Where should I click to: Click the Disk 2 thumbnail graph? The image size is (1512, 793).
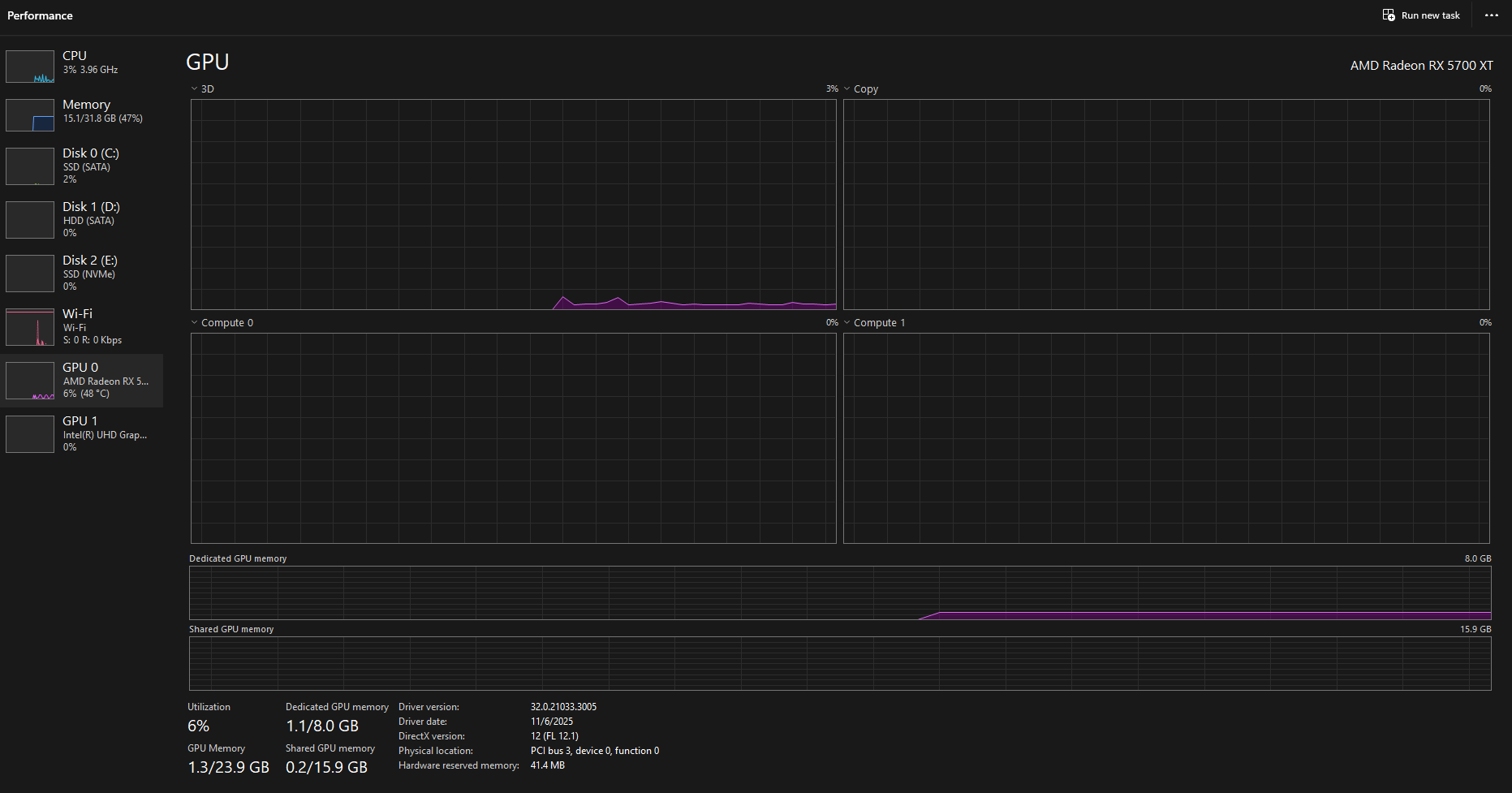[x=30, y=273]
